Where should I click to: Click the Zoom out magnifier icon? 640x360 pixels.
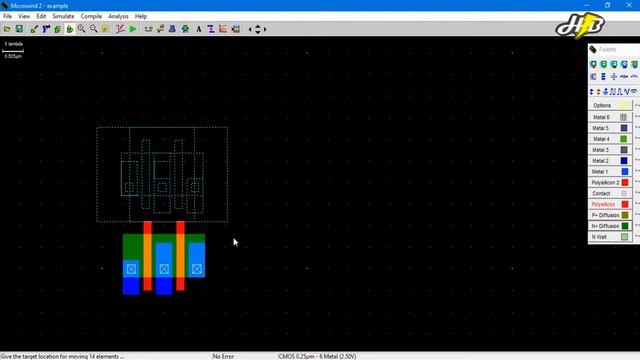click(93, 29)
